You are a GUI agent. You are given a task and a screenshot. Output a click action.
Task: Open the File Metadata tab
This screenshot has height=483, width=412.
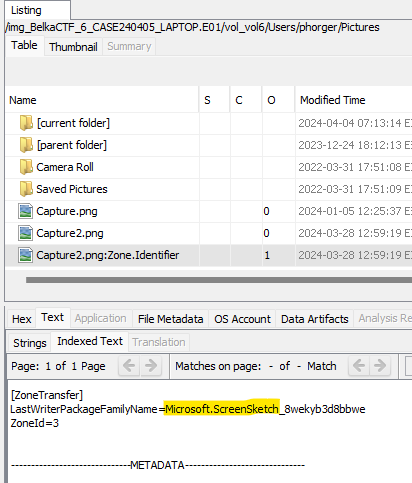click(x=170, y=319)
